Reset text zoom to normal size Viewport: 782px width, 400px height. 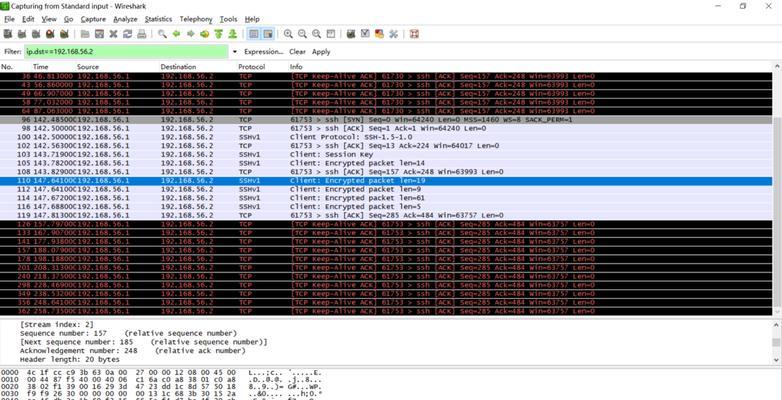(316, 34)
